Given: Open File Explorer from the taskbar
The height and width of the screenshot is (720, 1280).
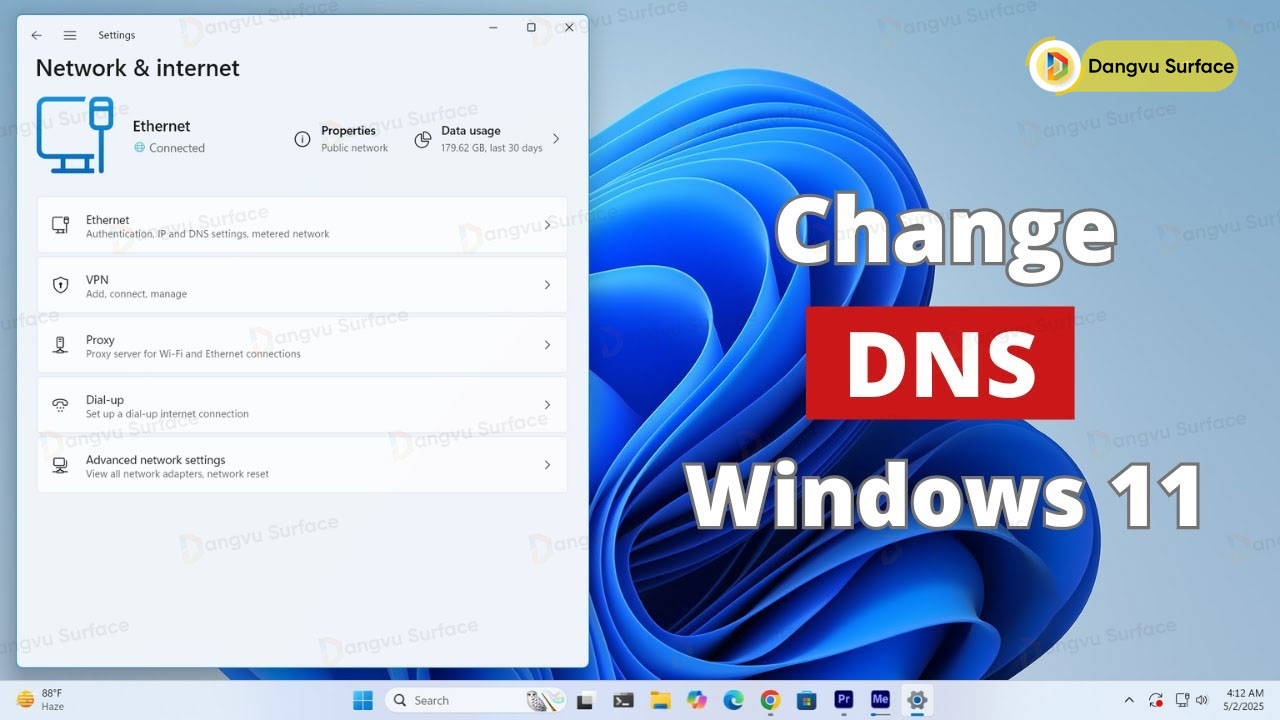Looking at the screenshot, I should coord(660,700).
